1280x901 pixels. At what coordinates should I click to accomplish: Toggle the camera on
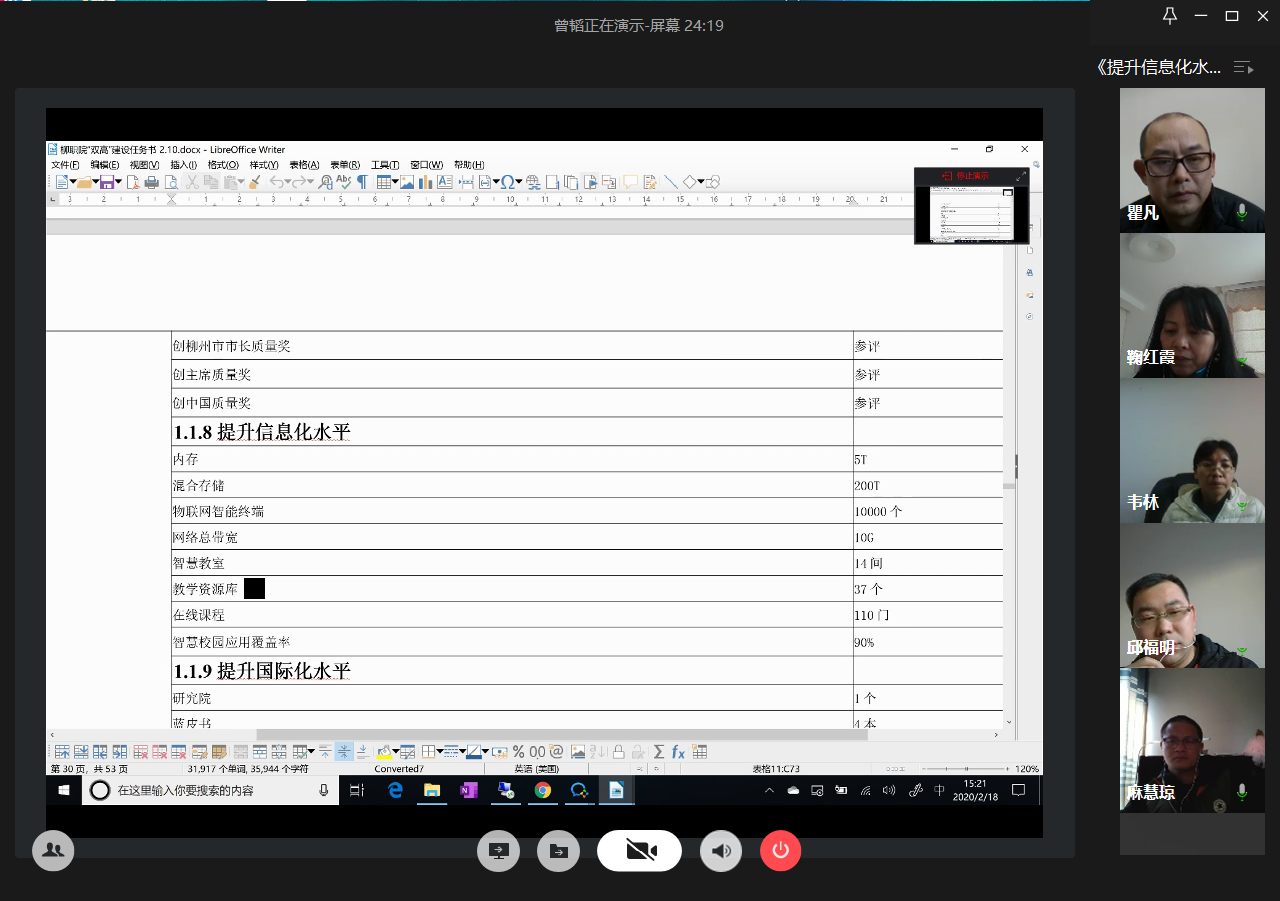pyautogui.click(x=639, y=851)
